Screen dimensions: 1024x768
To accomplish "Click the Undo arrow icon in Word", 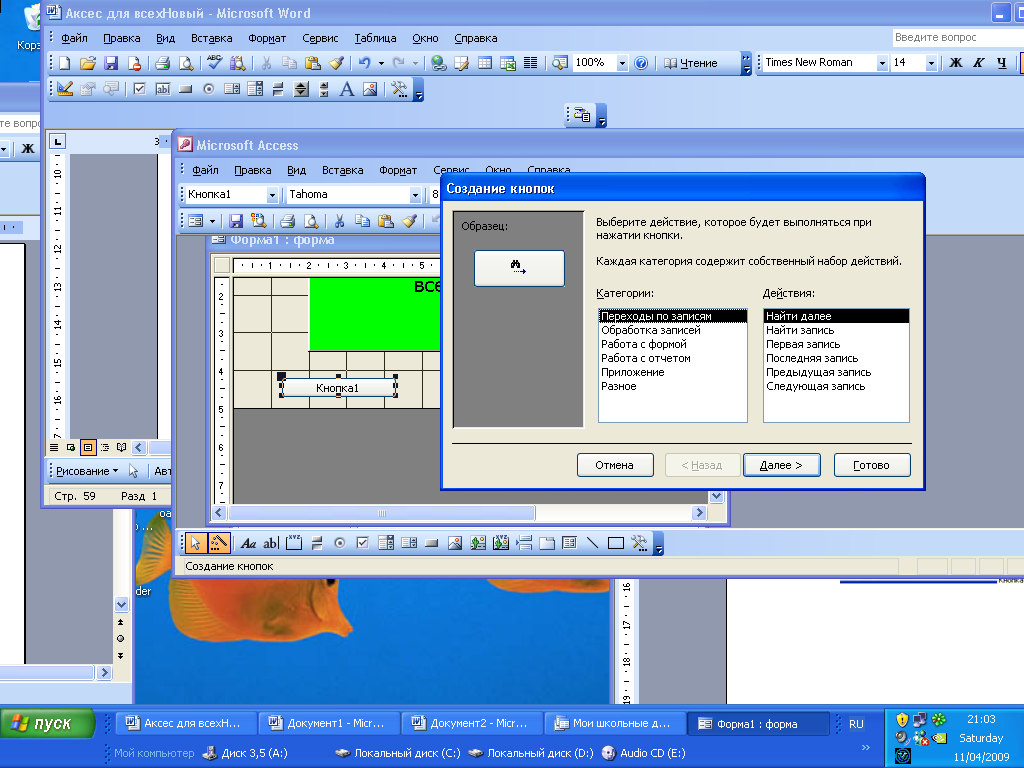I will pos(364,63).
